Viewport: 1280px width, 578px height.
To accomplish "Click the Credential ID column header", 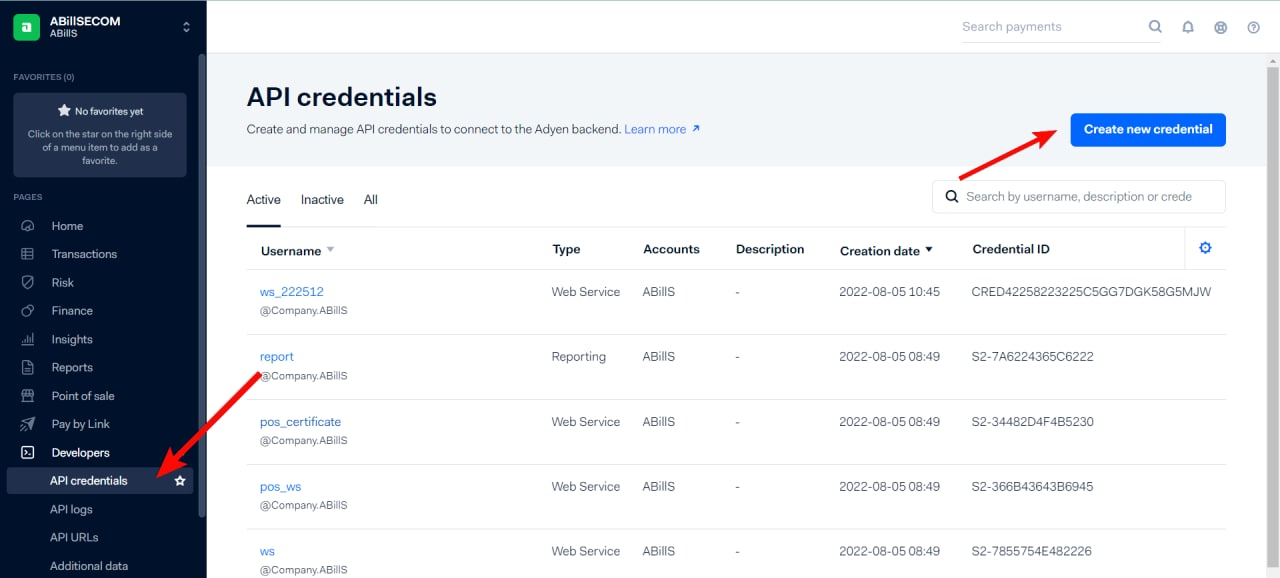I will pyautogui.click(x=1011, y=249).
